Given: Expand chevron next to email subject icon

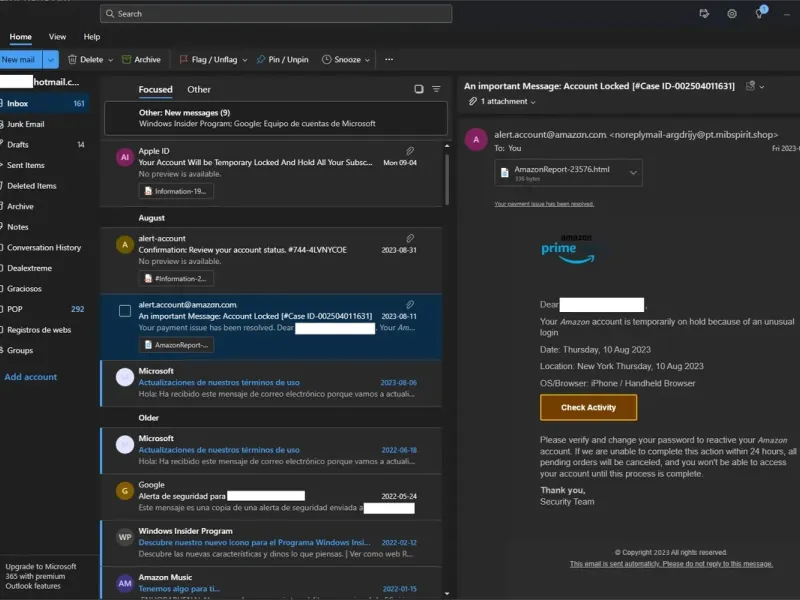Looking at the screenshot, I should coord(762,87).
